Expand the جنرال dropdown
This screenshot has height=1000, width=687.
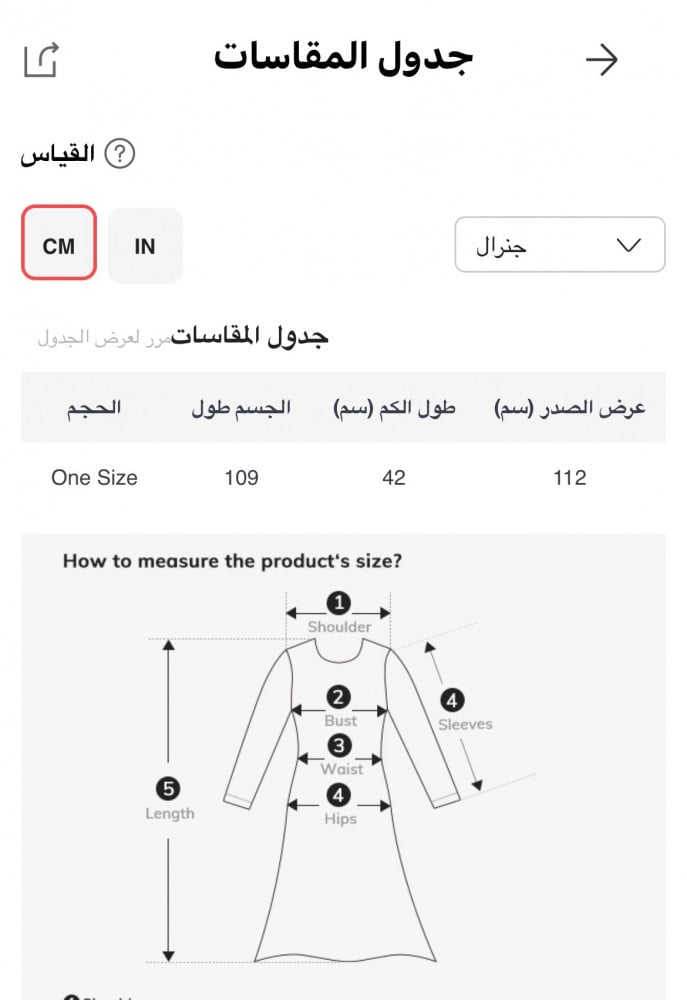(559, 245)
